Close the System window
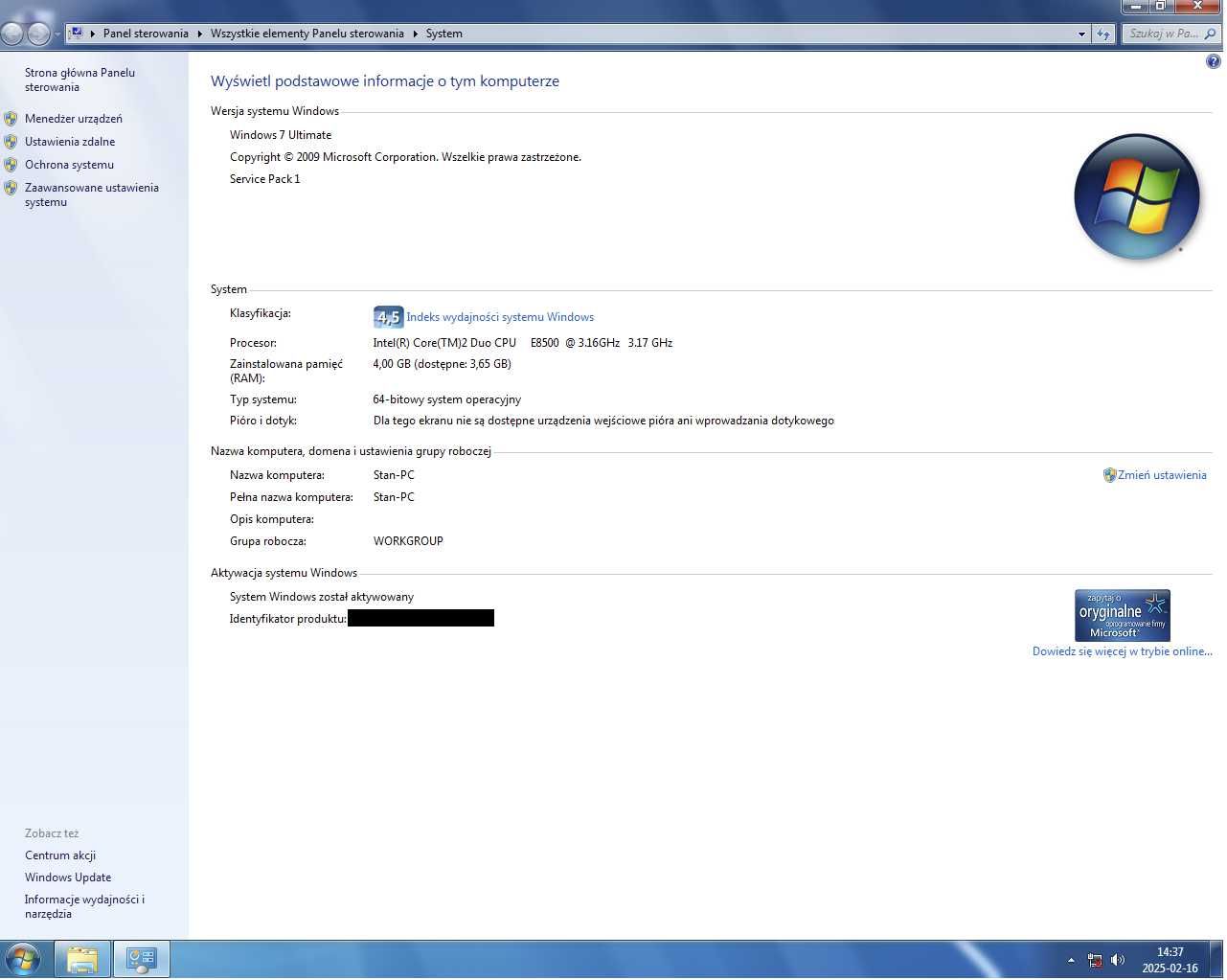The height and width of the screenshot is (980, 1227). pos(1197,7)
